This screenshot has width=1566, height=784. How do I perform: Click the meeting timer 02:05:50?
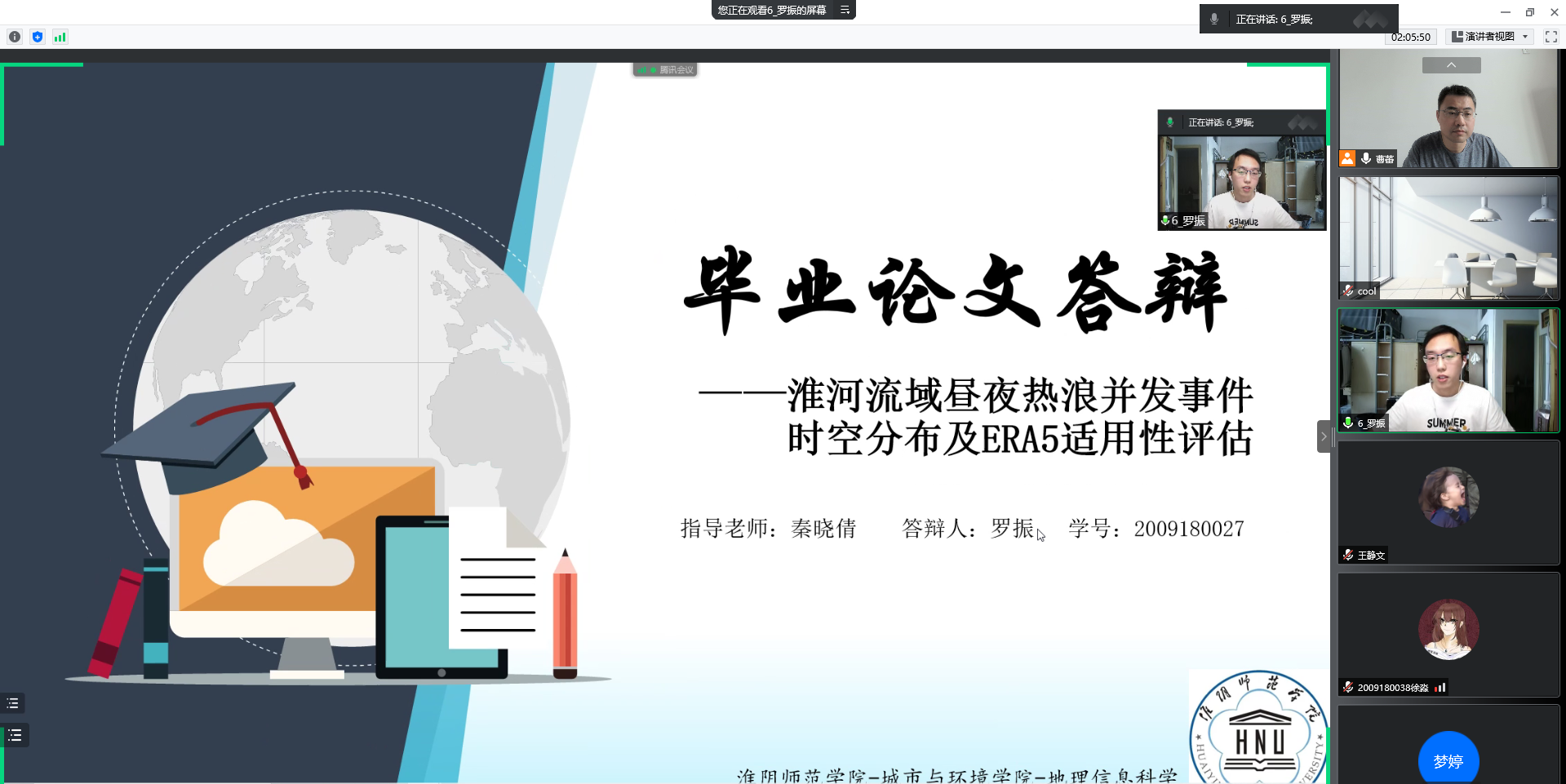click(x=1410, y=37)
